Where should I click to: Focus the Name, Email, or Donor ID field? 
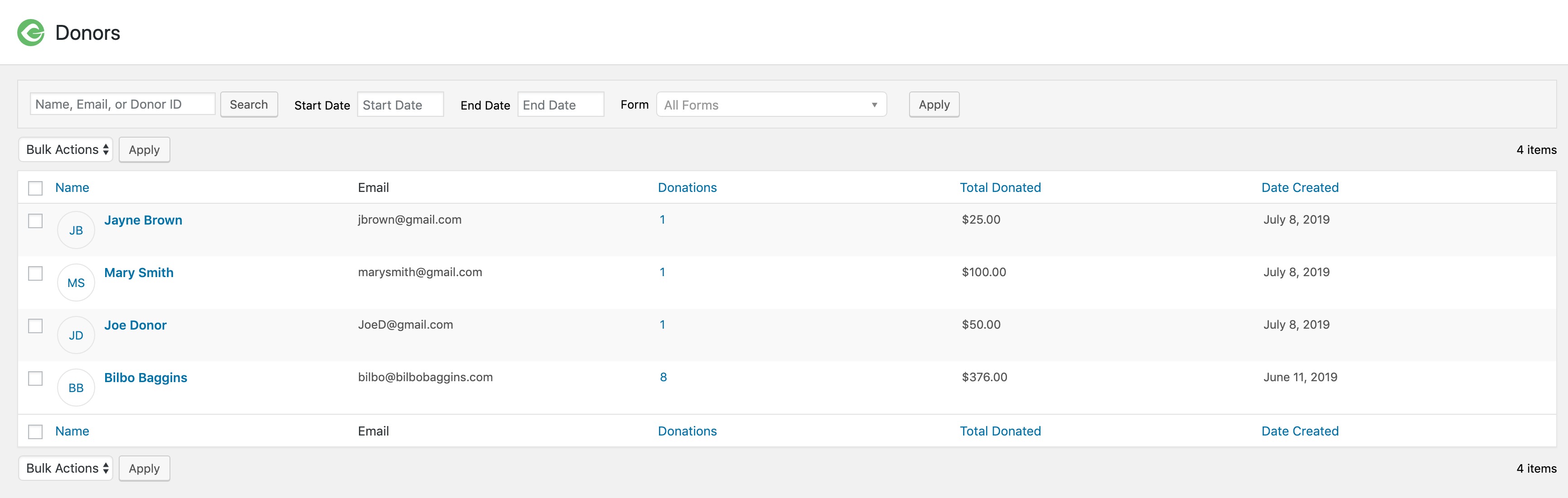pos(122,104)
